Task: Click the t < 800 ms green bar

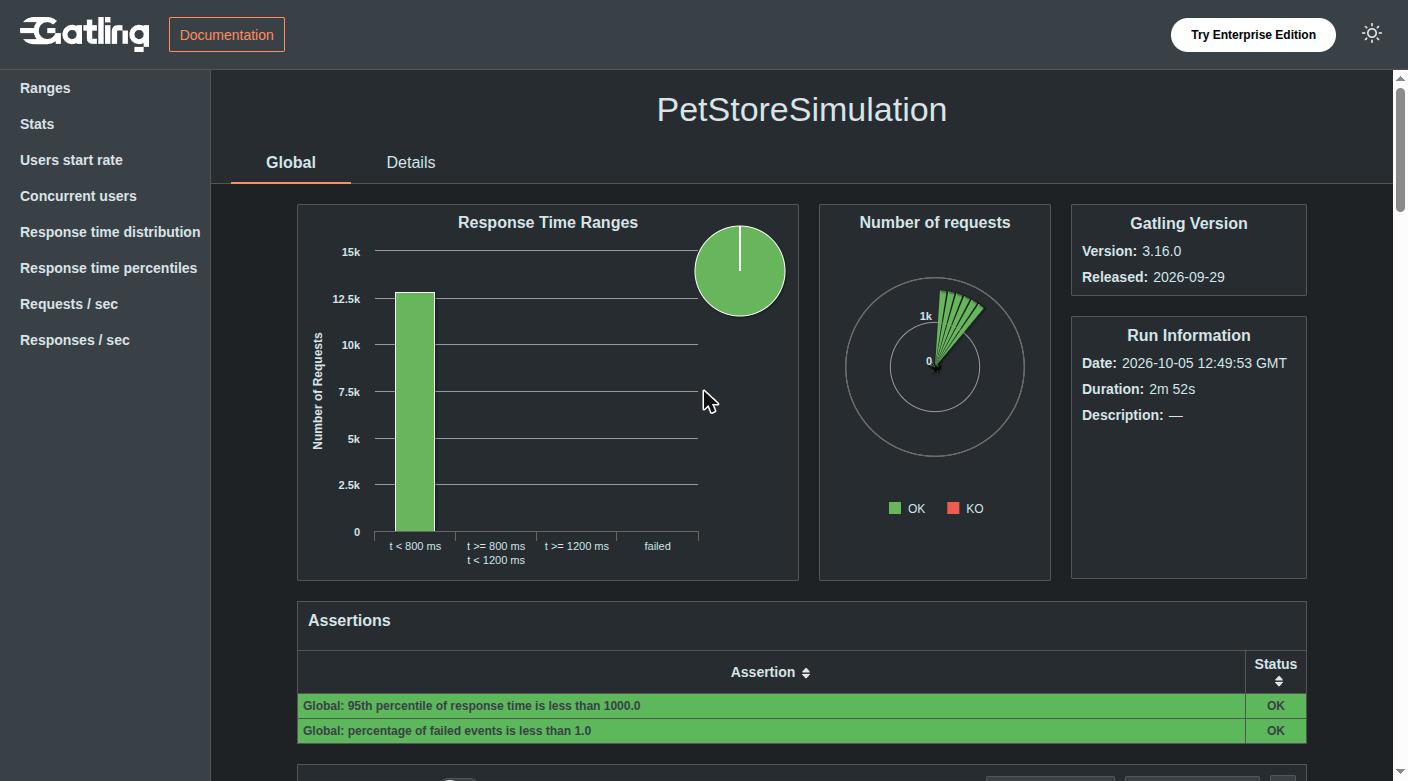Action: click(415, 412)
